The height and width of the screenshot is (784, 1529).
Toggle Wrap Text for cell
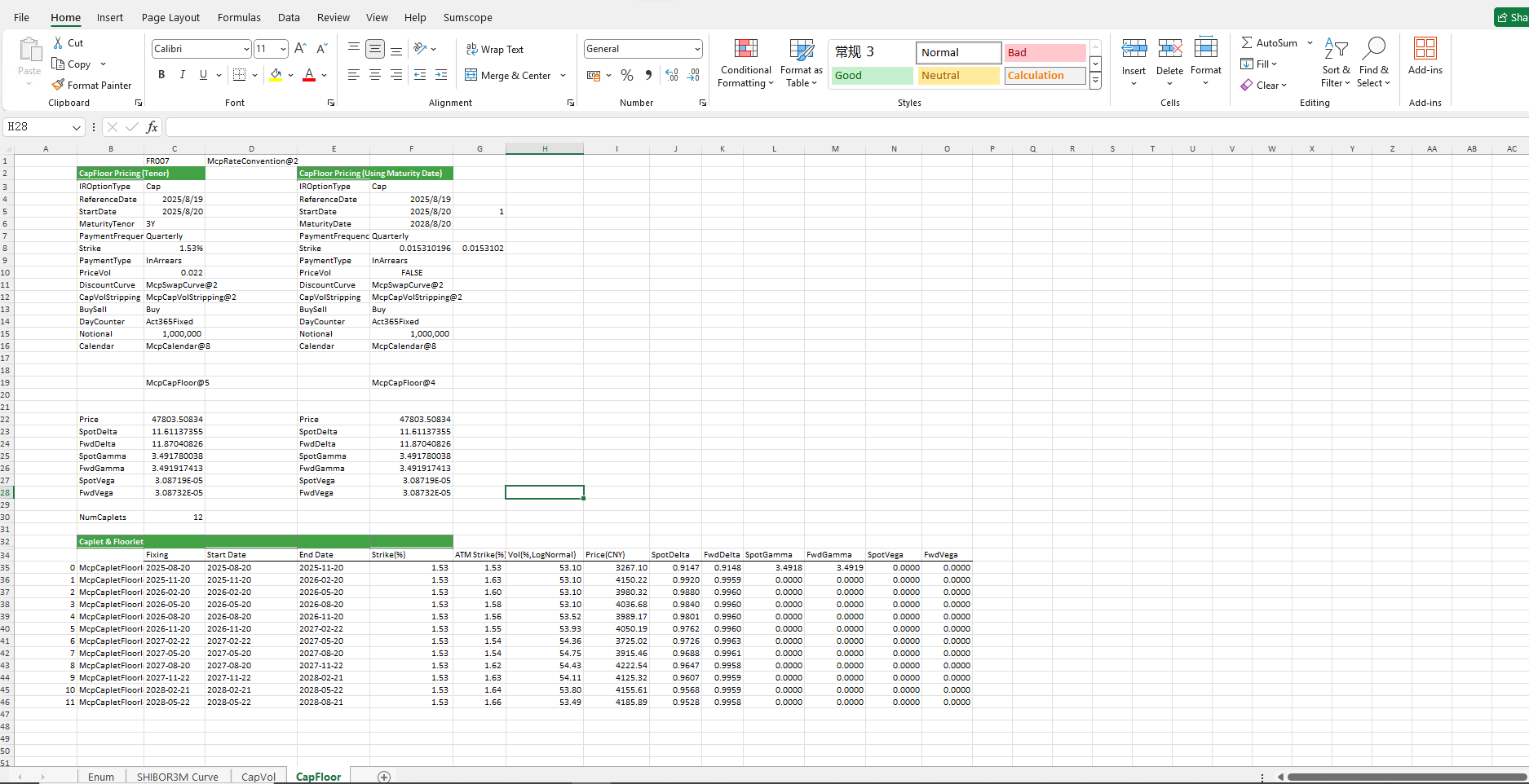pyautogui.click(x=495, y=50)
